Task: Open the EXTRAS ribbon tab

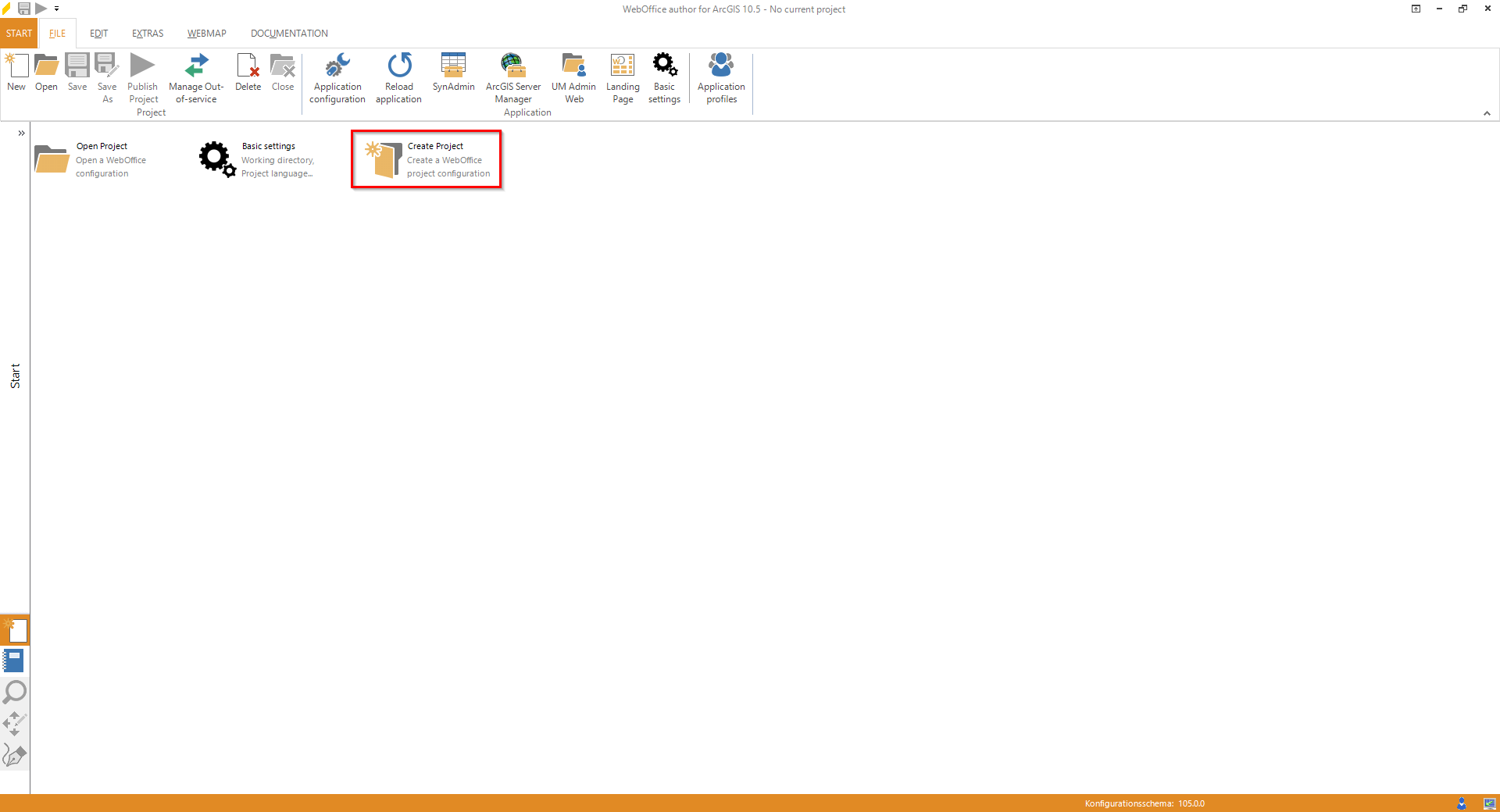Action: coord(148,34)
